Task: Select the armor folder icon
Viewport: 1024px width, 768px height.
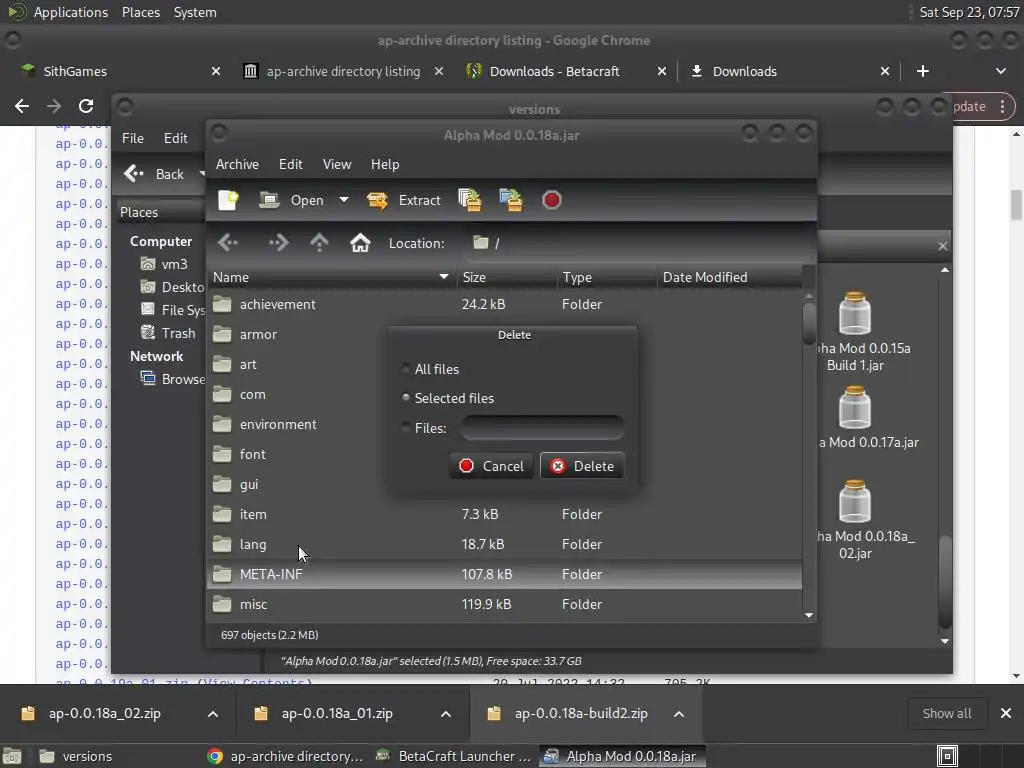Action: 223,334
